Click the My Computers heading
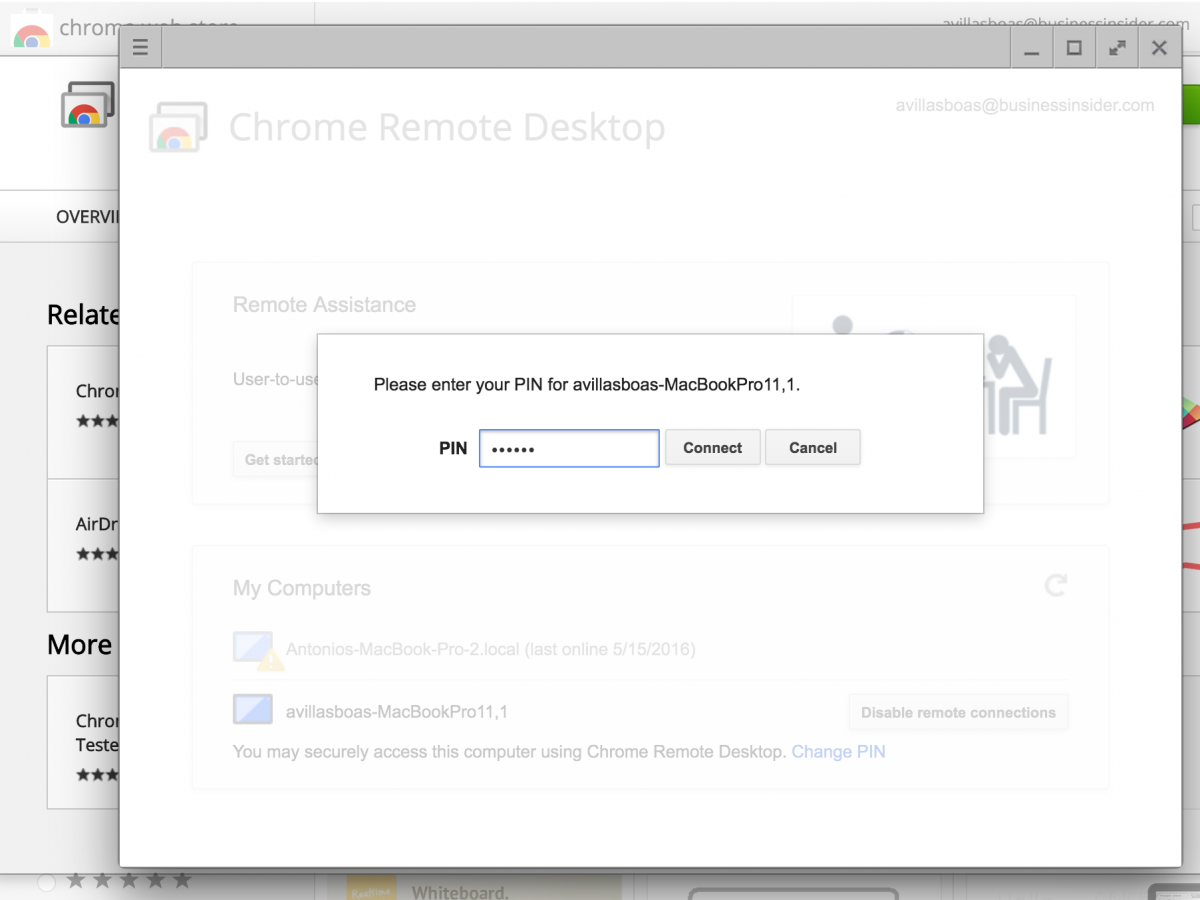The image size is (1200, 900). (x=302, y=588)
